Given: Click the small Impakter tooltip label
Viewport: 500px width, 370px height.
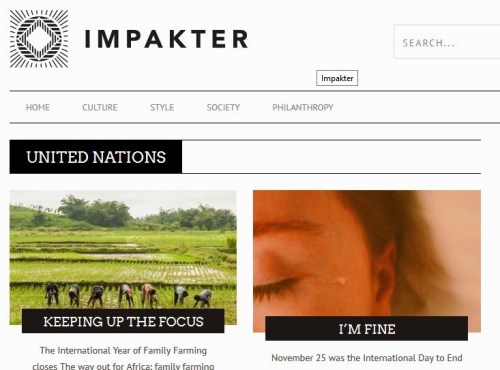Looking at the screenshot, I should coord(337,78).
